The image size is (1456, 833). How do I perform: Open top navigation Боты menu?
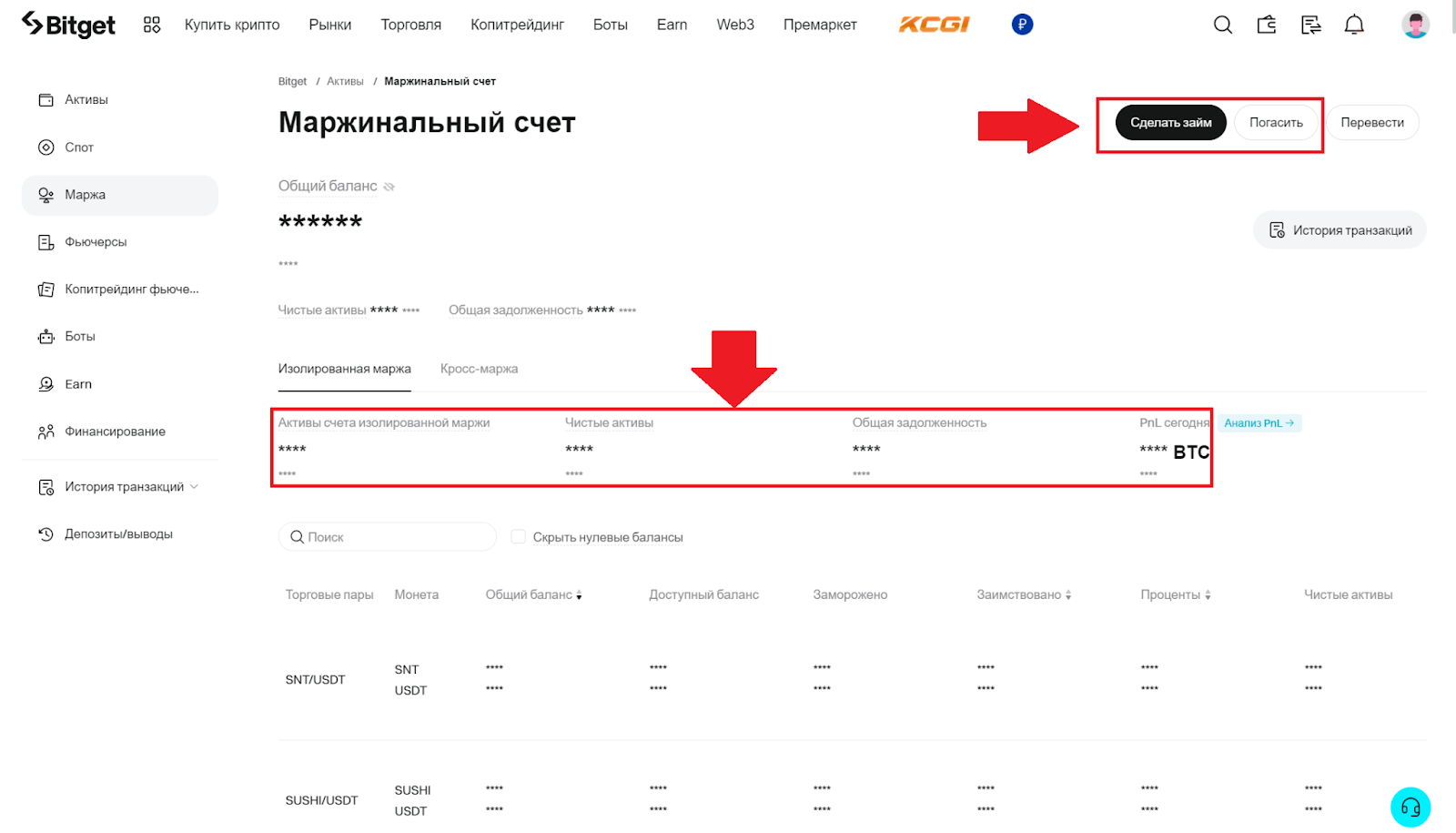(611, 25)
